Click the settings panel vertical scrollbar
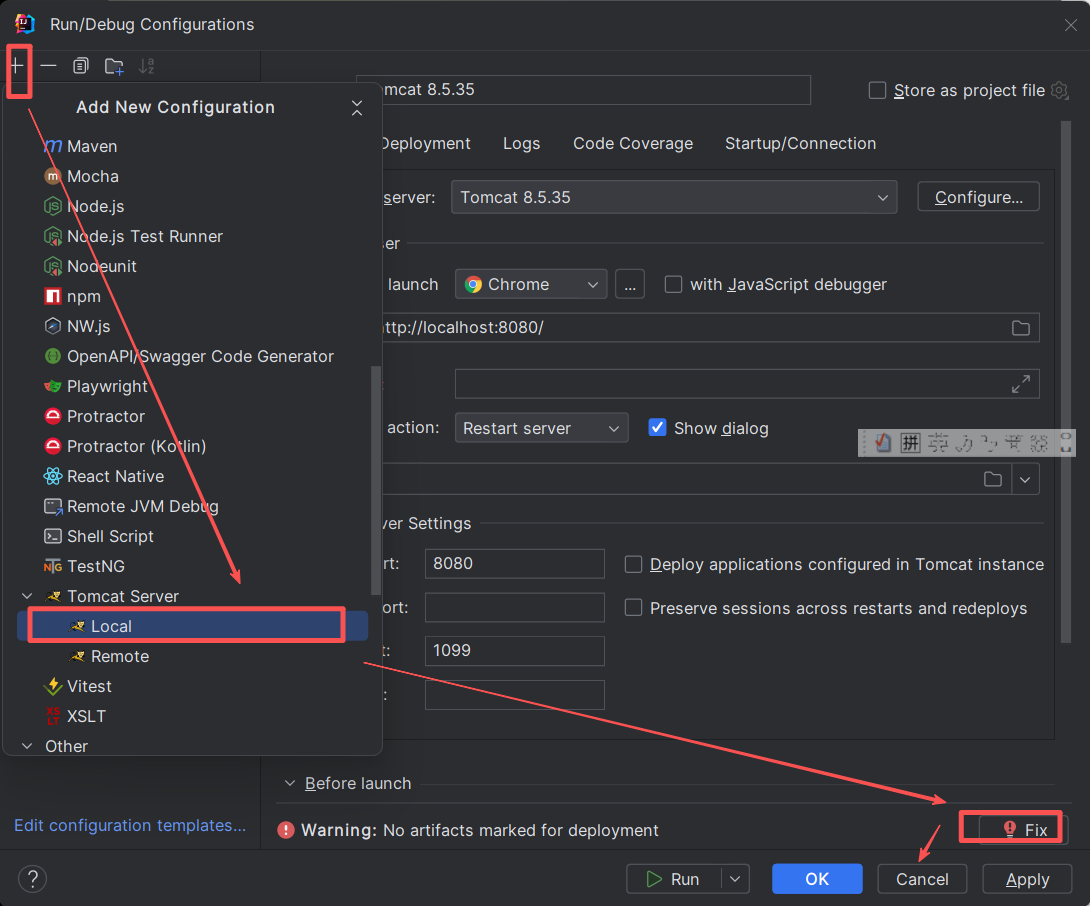The width and height of the screenshot is (1090, 906). (x=1066, y=382)
